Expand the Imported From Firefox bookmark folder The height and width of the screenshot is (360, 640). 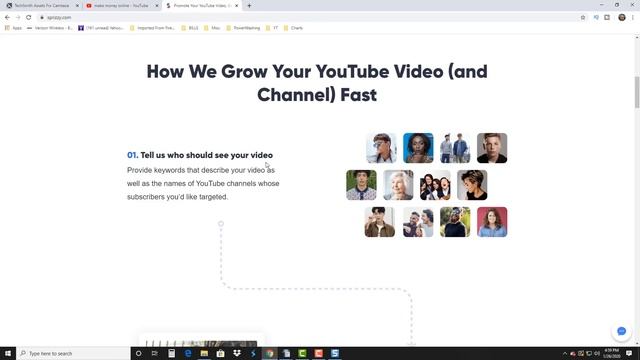point(152,28)
